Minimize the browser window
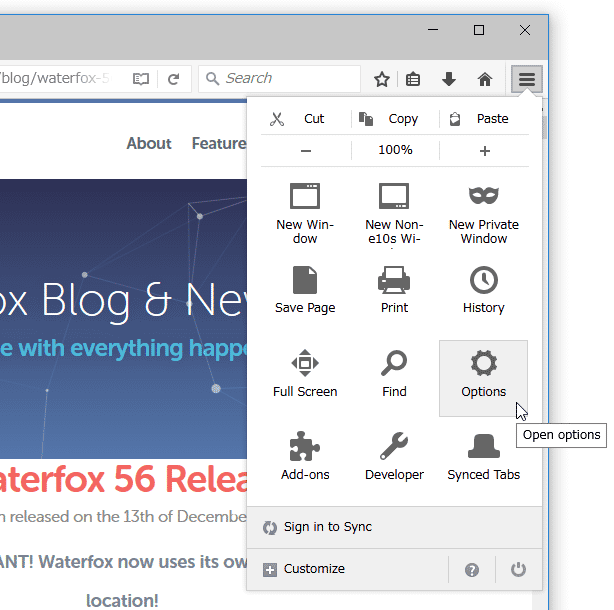 click(433, 30)
